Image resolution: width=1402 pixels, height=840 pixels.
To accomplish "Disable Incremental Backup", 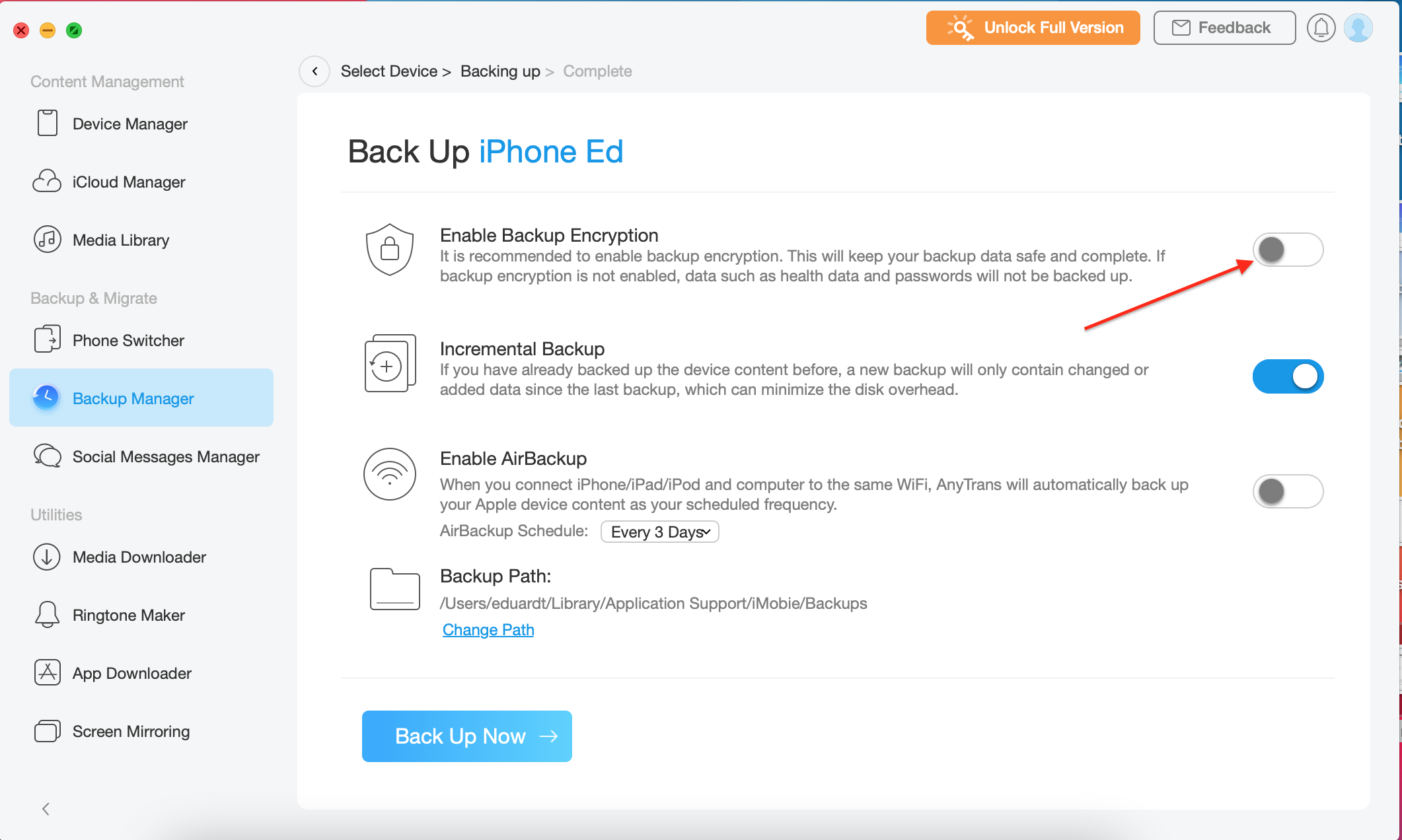I will 1287,376.
